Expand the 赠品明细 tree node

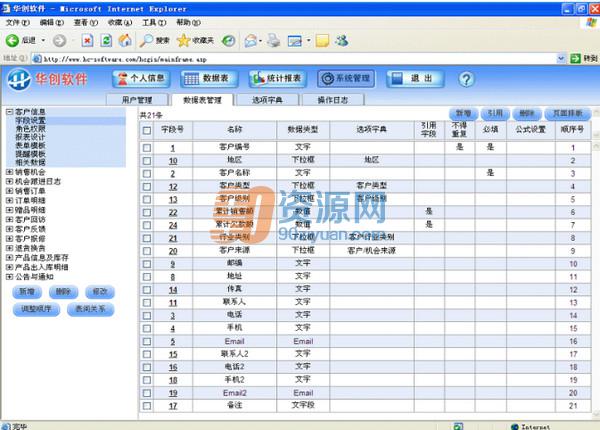pos(10,210)
